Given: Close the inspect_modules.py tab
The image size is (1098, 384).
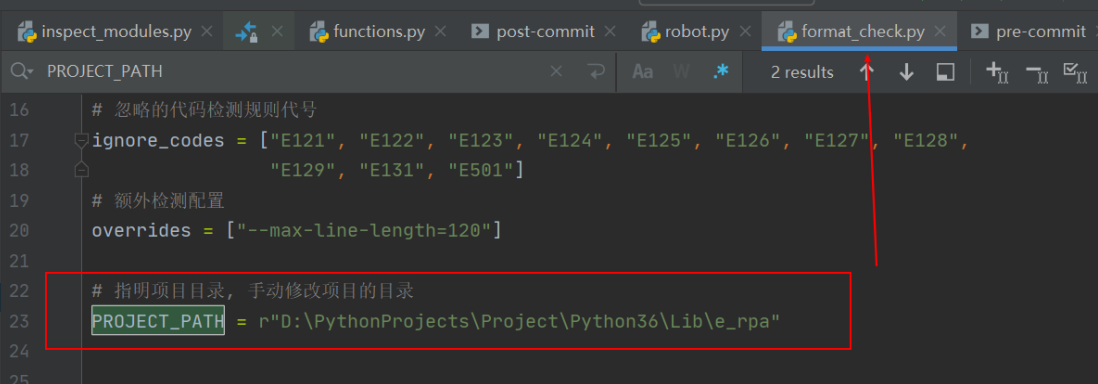Looking at the screenshot, I should pos(207,32).
